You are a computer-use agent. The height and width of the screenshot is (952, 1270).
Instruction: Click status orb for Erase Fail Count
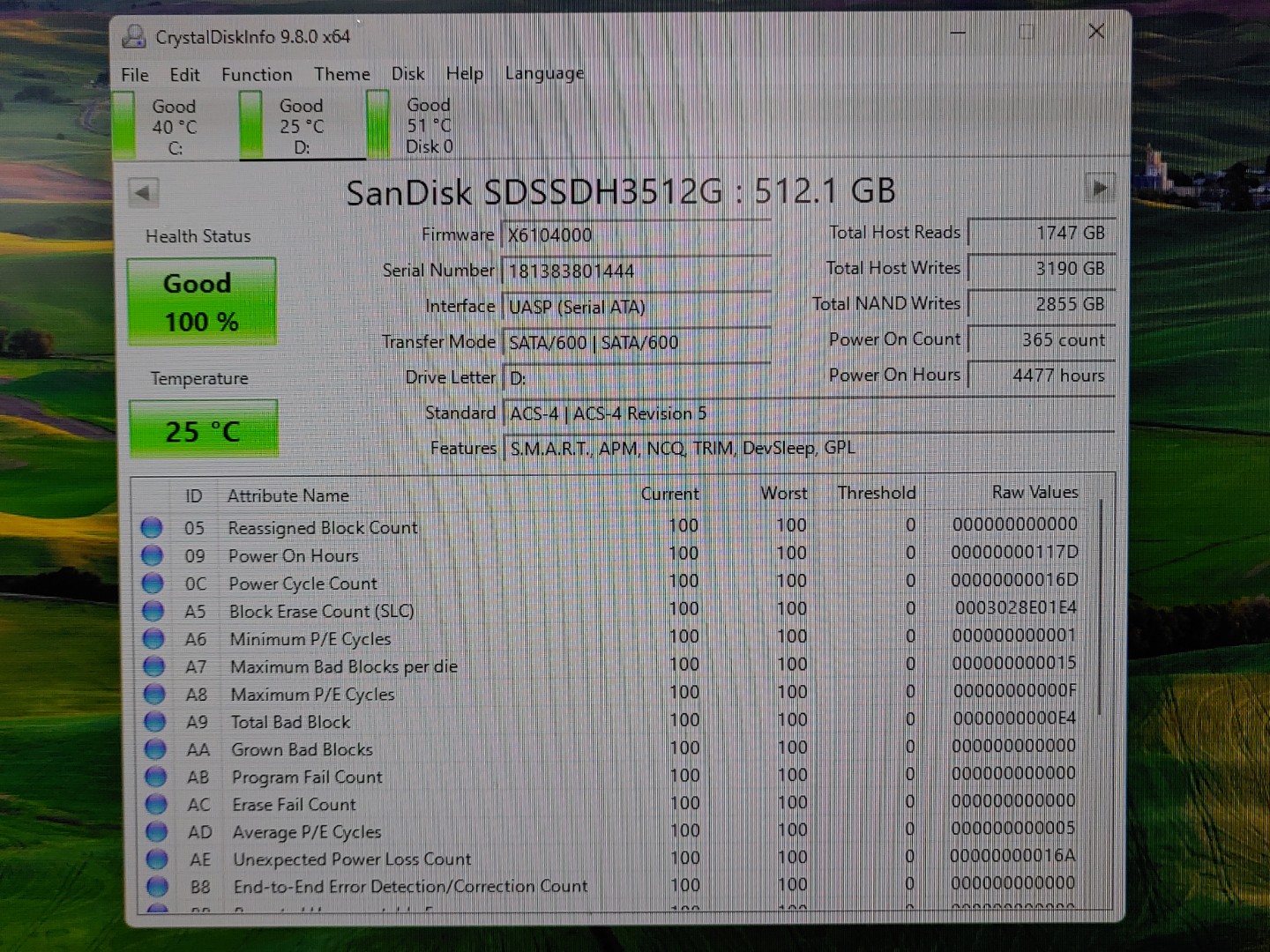156,804
